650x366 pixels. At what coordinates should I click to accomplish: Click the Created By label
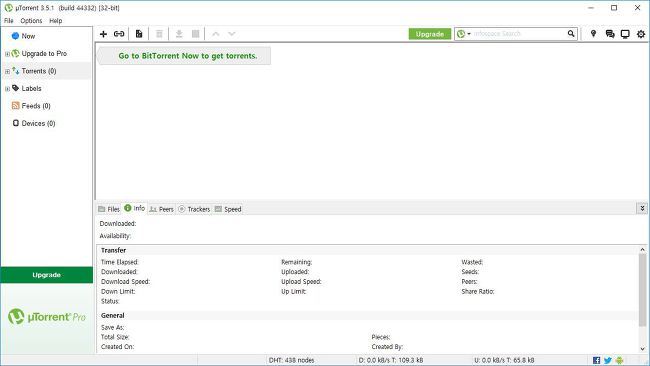pyautogui.click(x=387, y=347)
